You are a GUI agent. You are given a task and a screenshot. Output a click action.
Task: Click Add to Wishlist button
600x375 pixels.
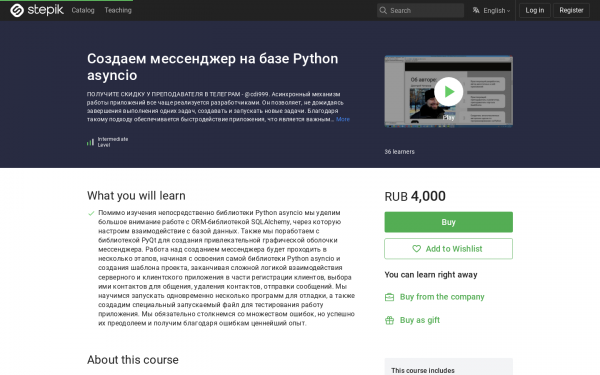coord(448,249)
